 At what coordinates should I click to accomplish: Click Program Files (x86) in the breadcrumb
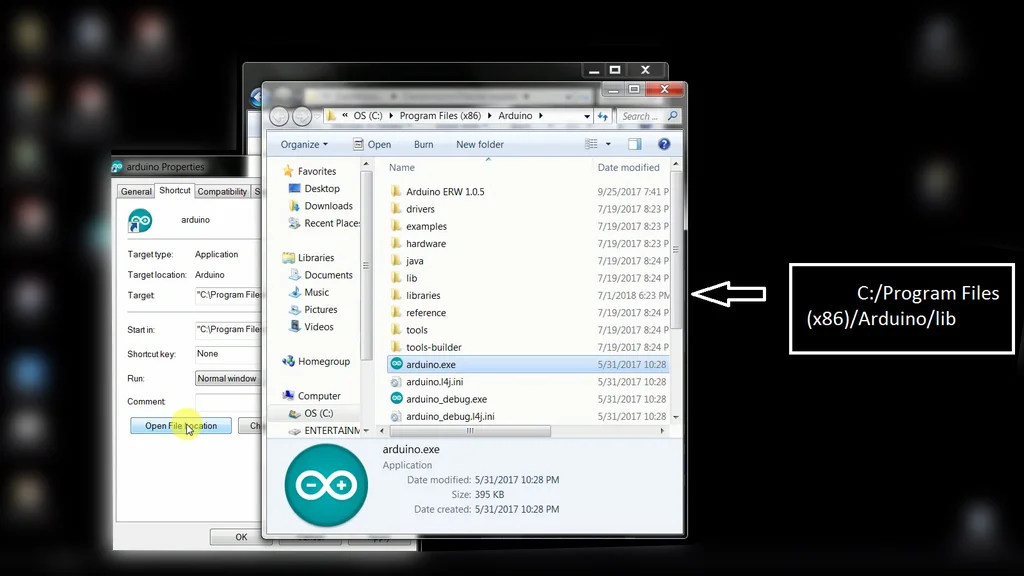coord(440,116)
